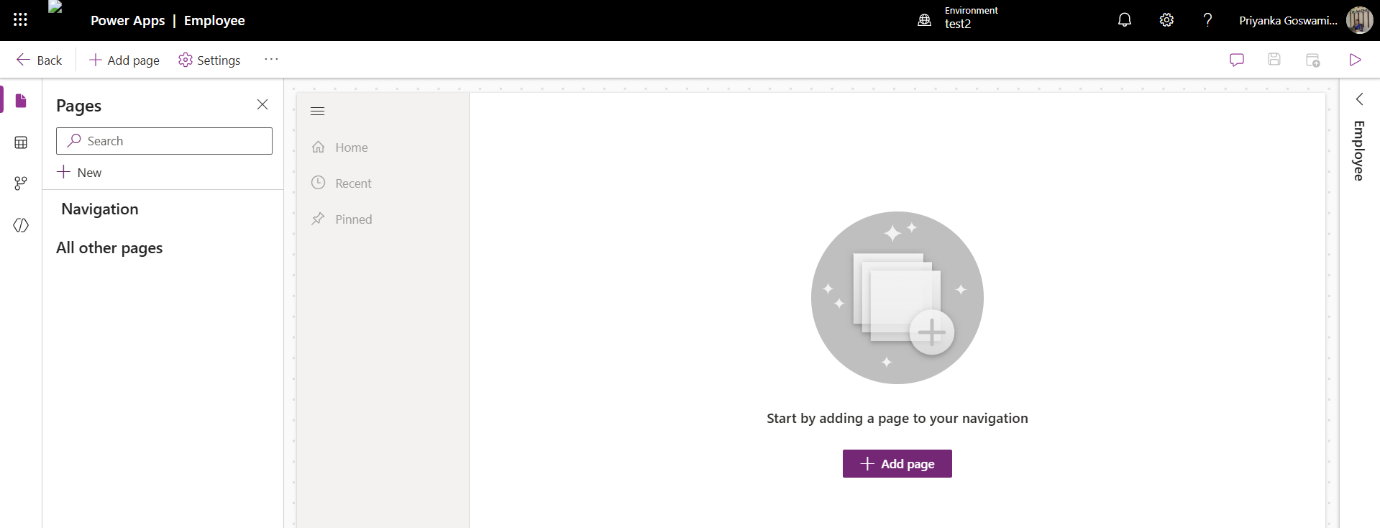1380x528 pixels.
Task: Open the code brackets icon in left rail
Action: [21, 225]
